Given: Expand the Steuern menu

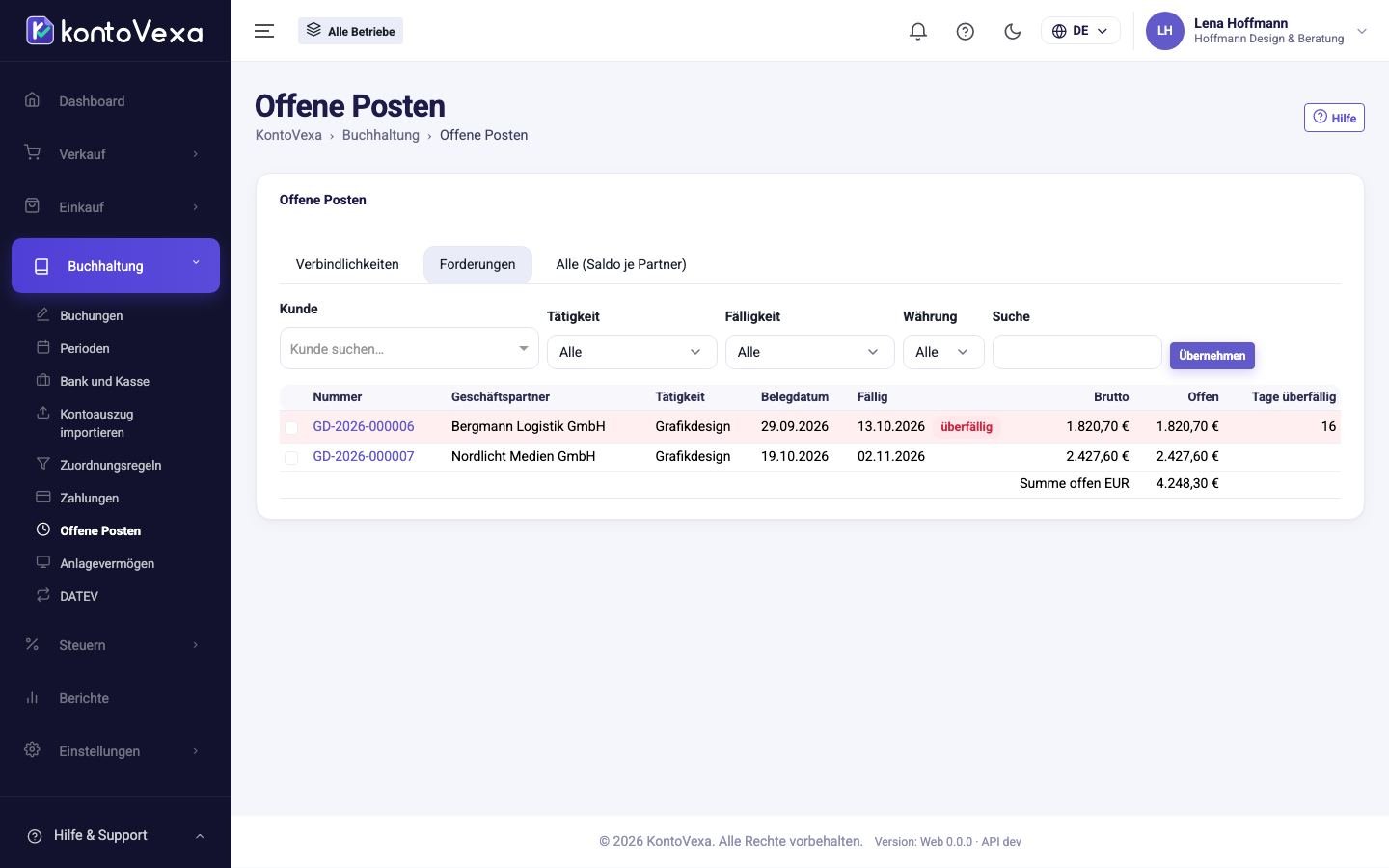Looking at the screenshot, I should (116, 645).
